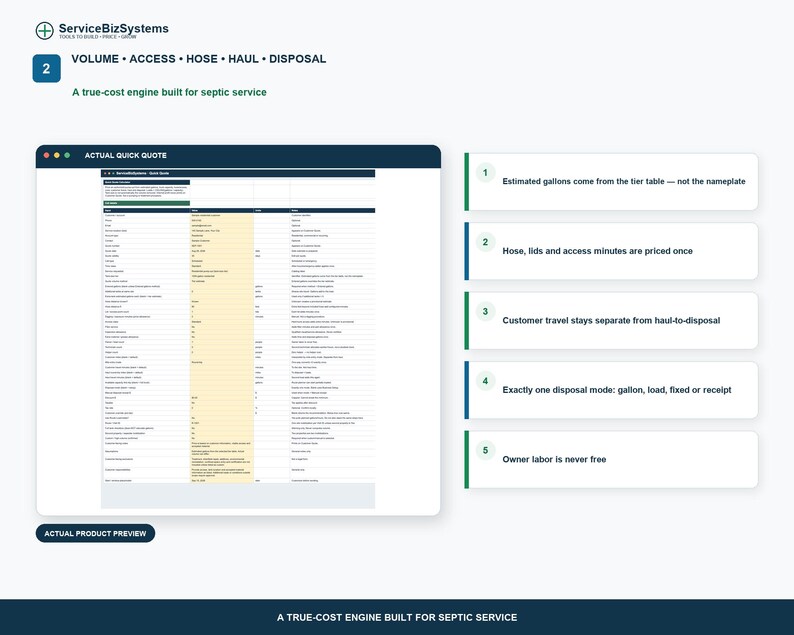This screenshot has height=635, width=794.
Task: Click the 'TOOLS TO BUILD • PRICE • GROW' tagline
Action: pyautogui.click(x=98, y=37)
